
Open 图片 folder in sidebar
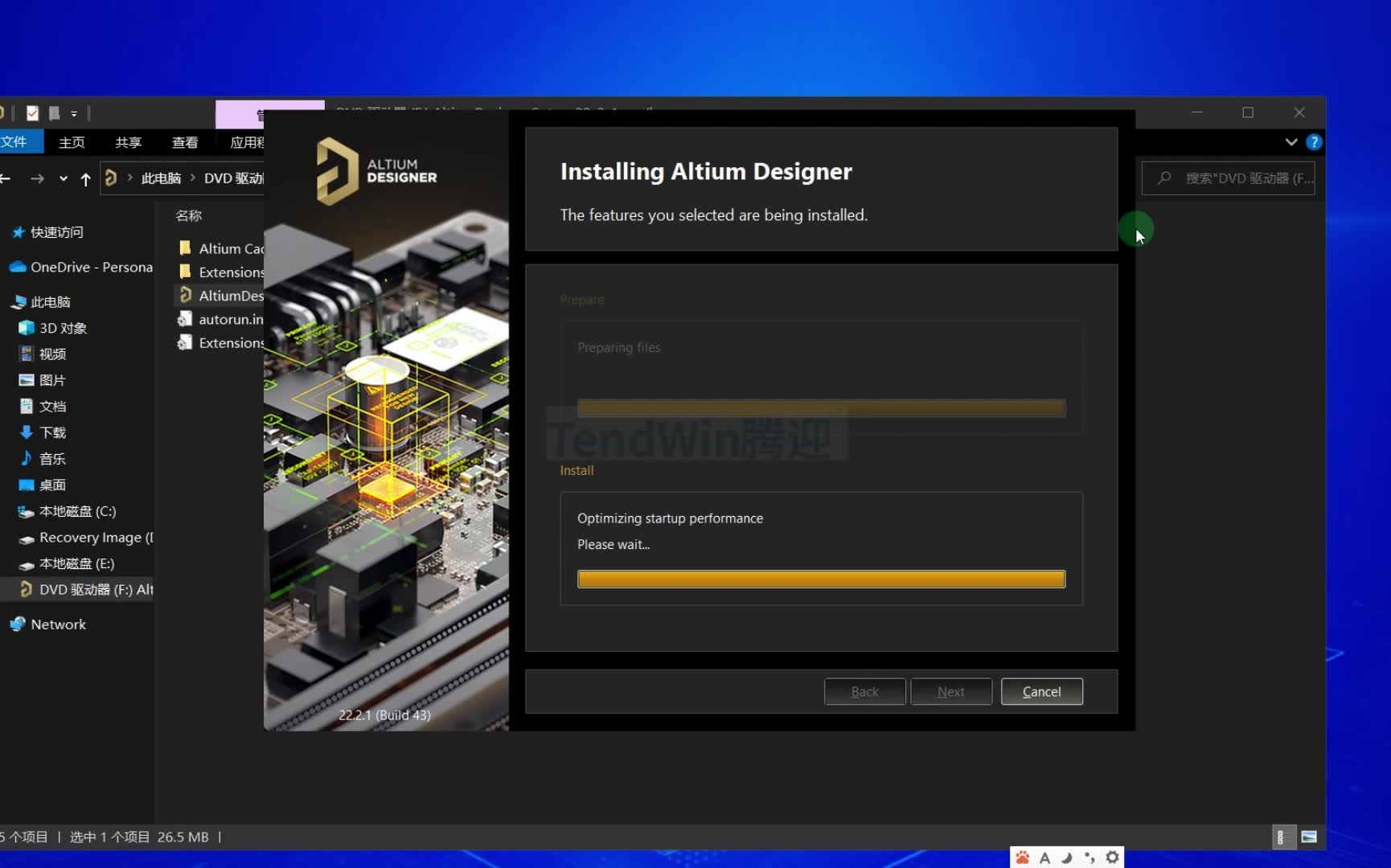point(43,380)
